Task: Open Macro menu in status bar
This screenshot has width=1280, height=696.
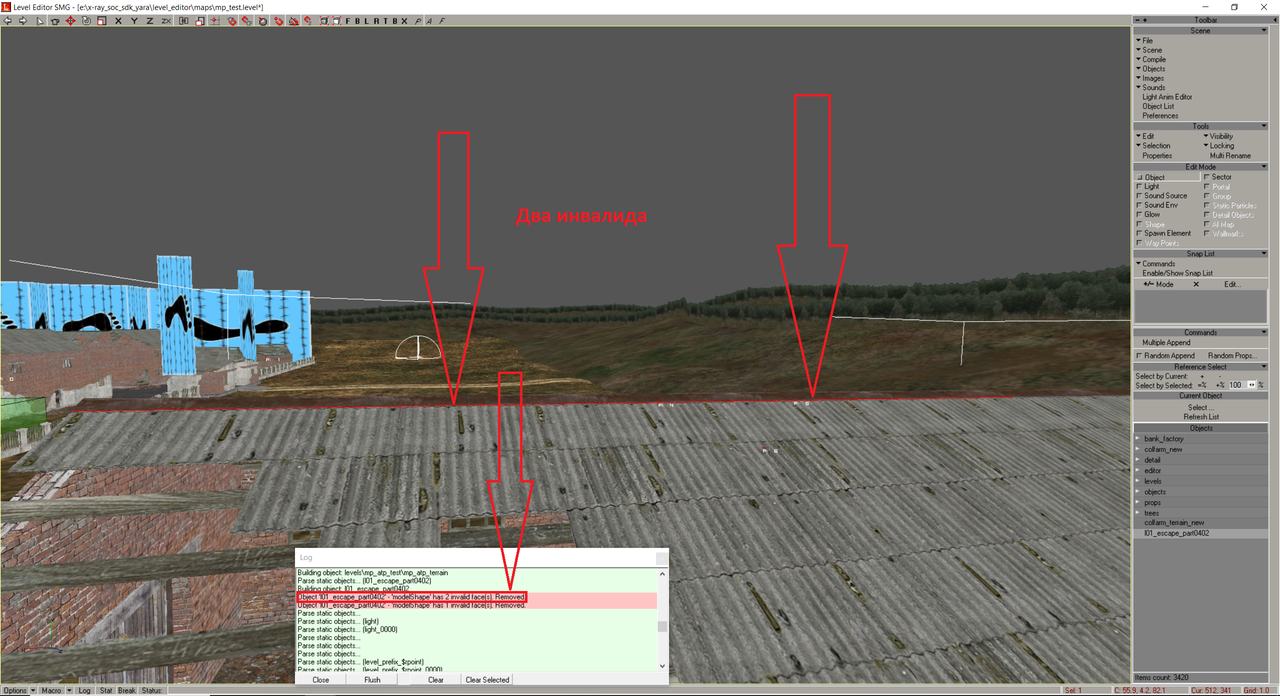Action: coord(53,691)
